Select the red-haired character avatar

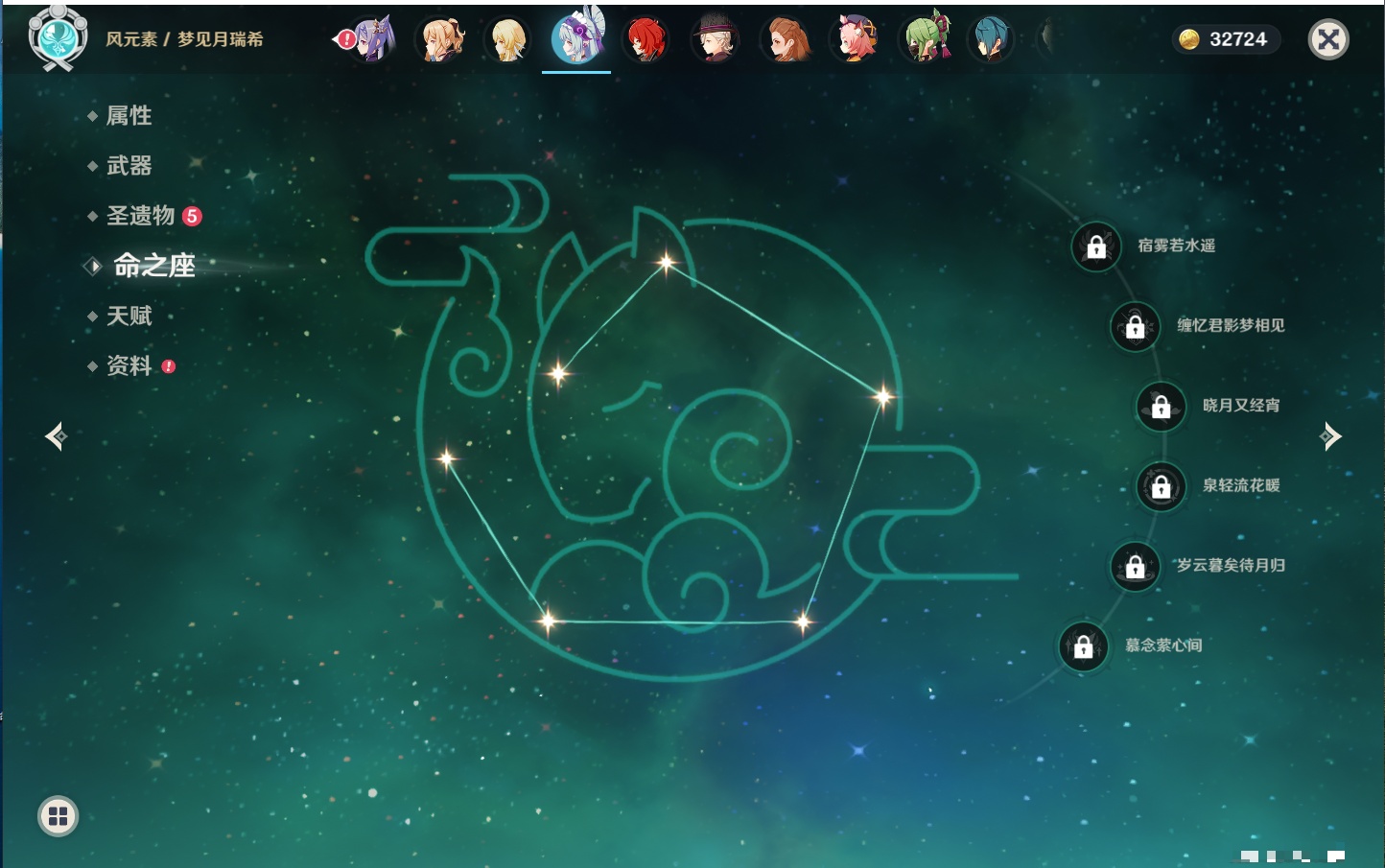[x=646, y=39]
